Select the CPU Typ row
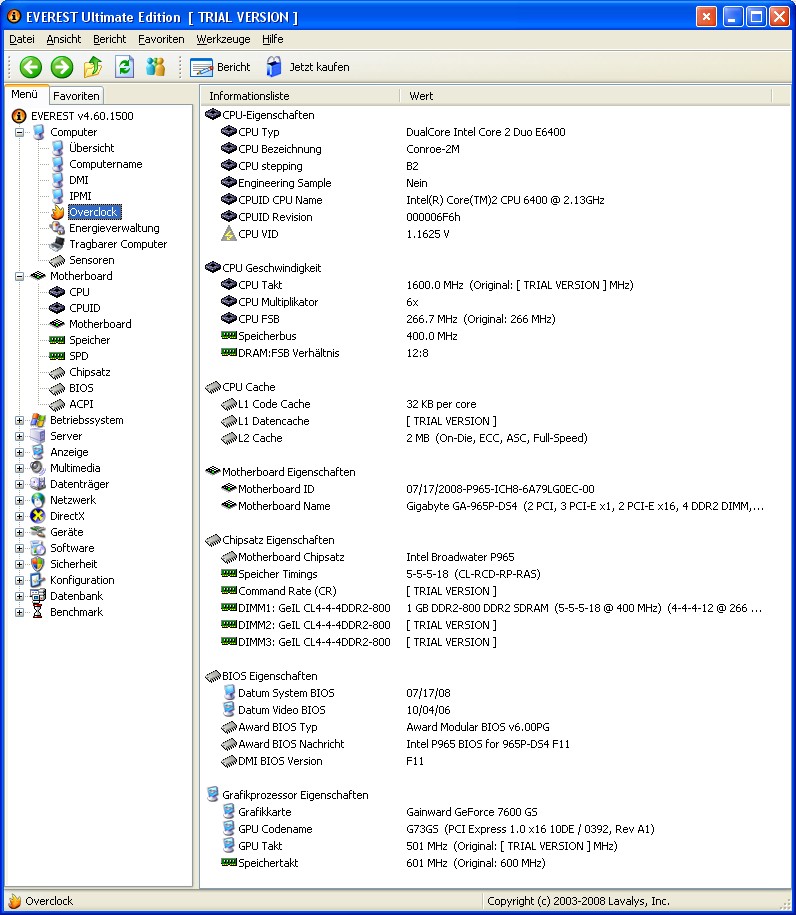 pos(495,132)
